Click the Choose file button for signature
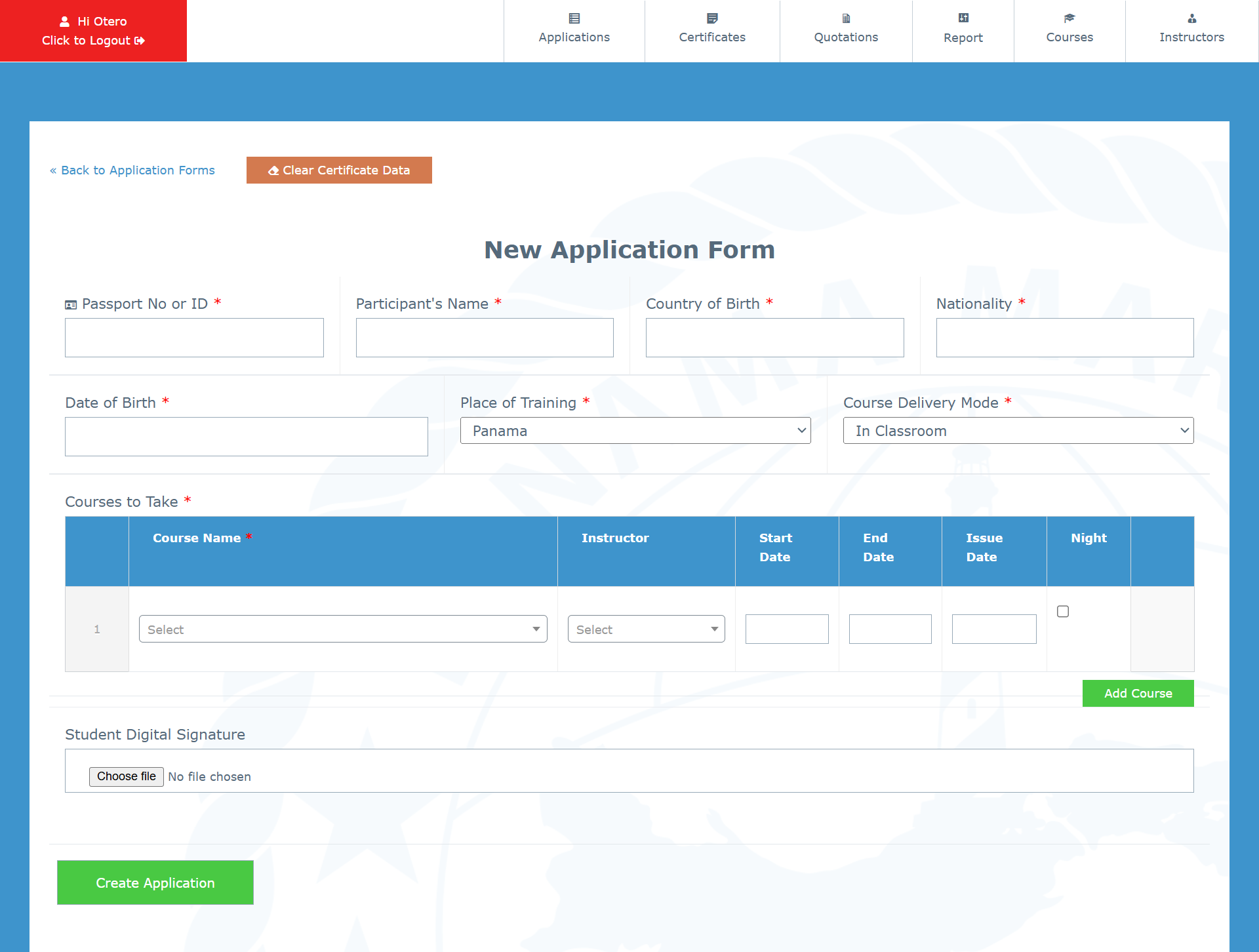The width and height of the screenshot is (1259, 952). tap(126, 776)
